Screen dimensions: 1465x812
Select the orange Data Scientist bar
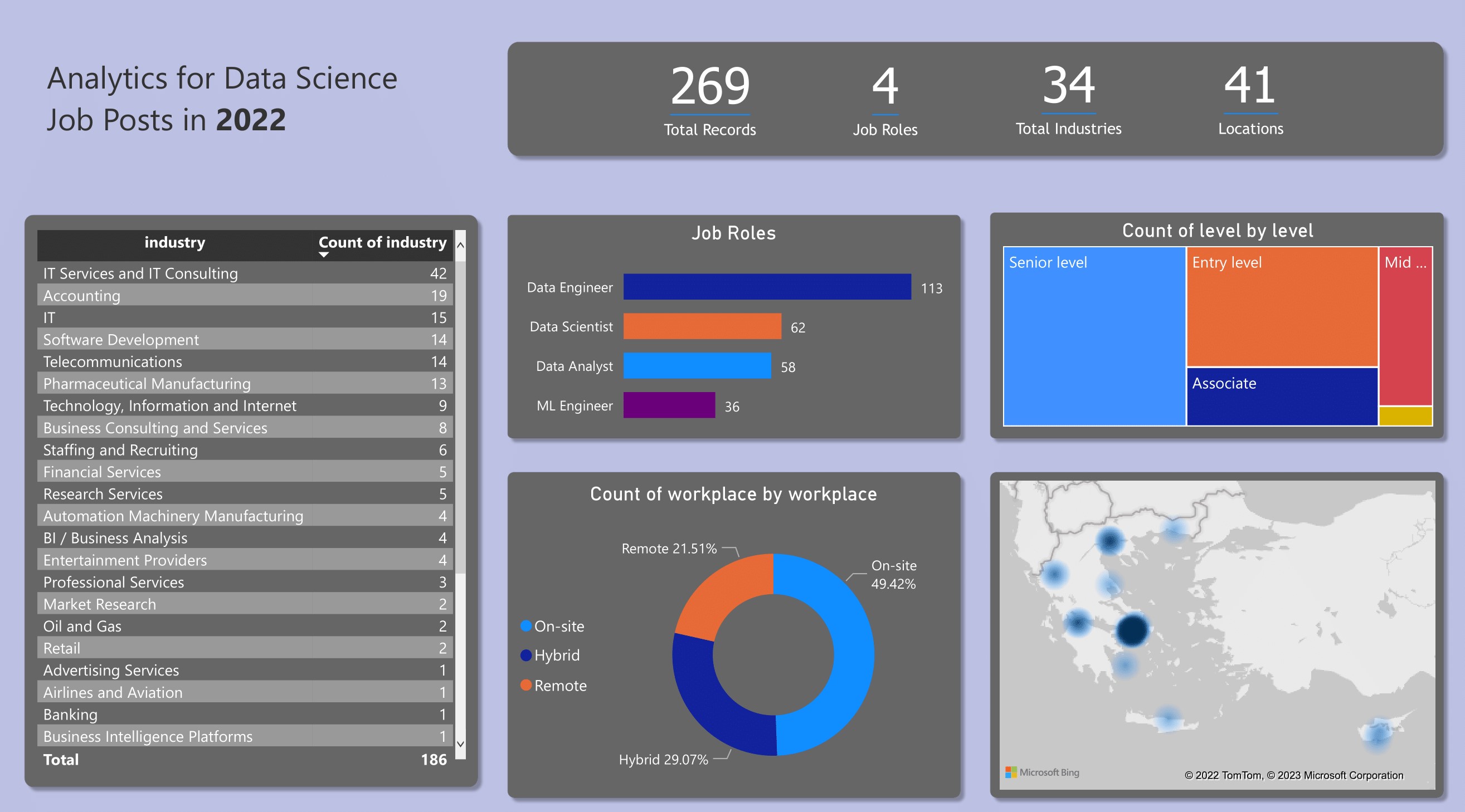coord(702,326)
